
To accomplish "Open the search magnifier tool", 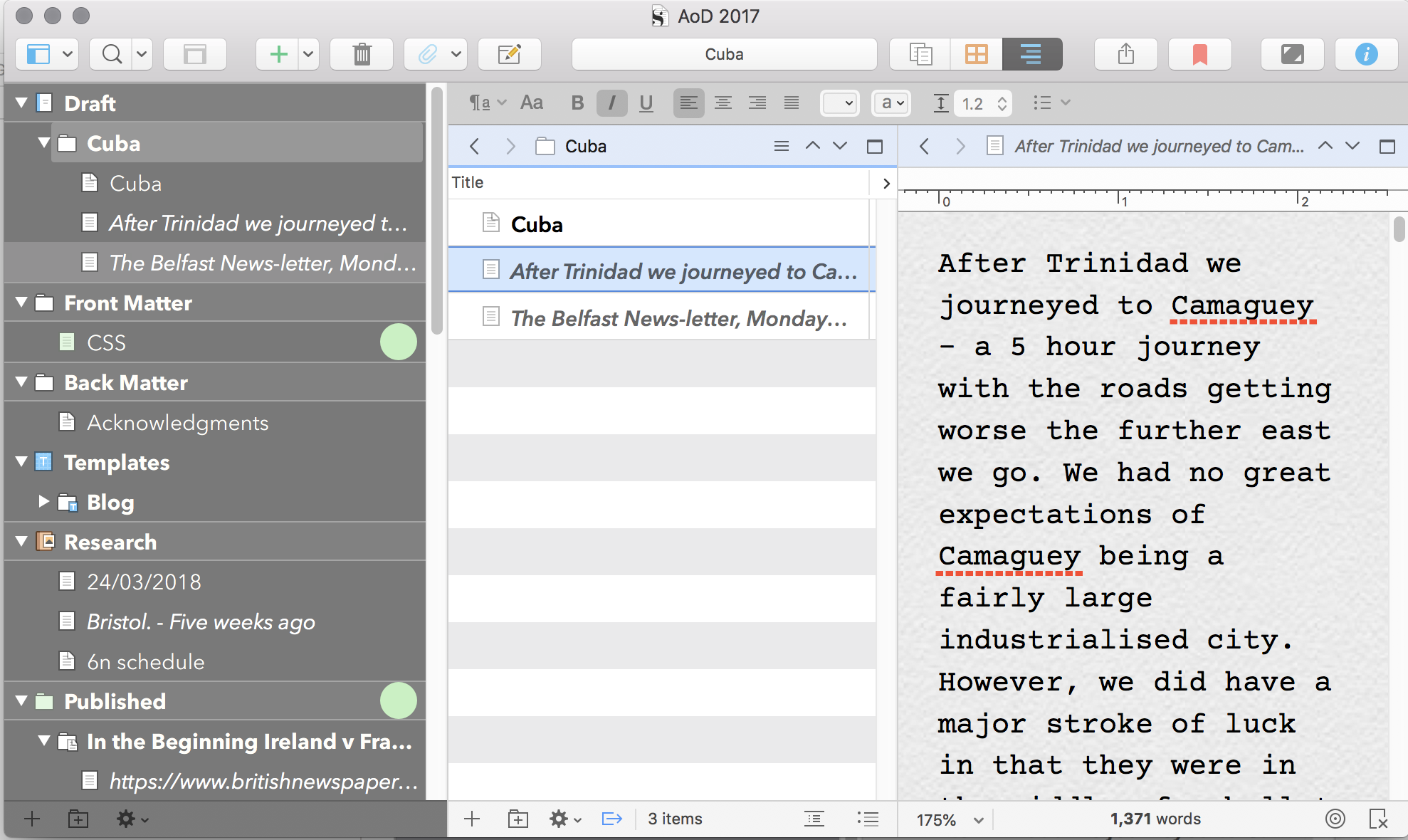I will click(112, 54).
